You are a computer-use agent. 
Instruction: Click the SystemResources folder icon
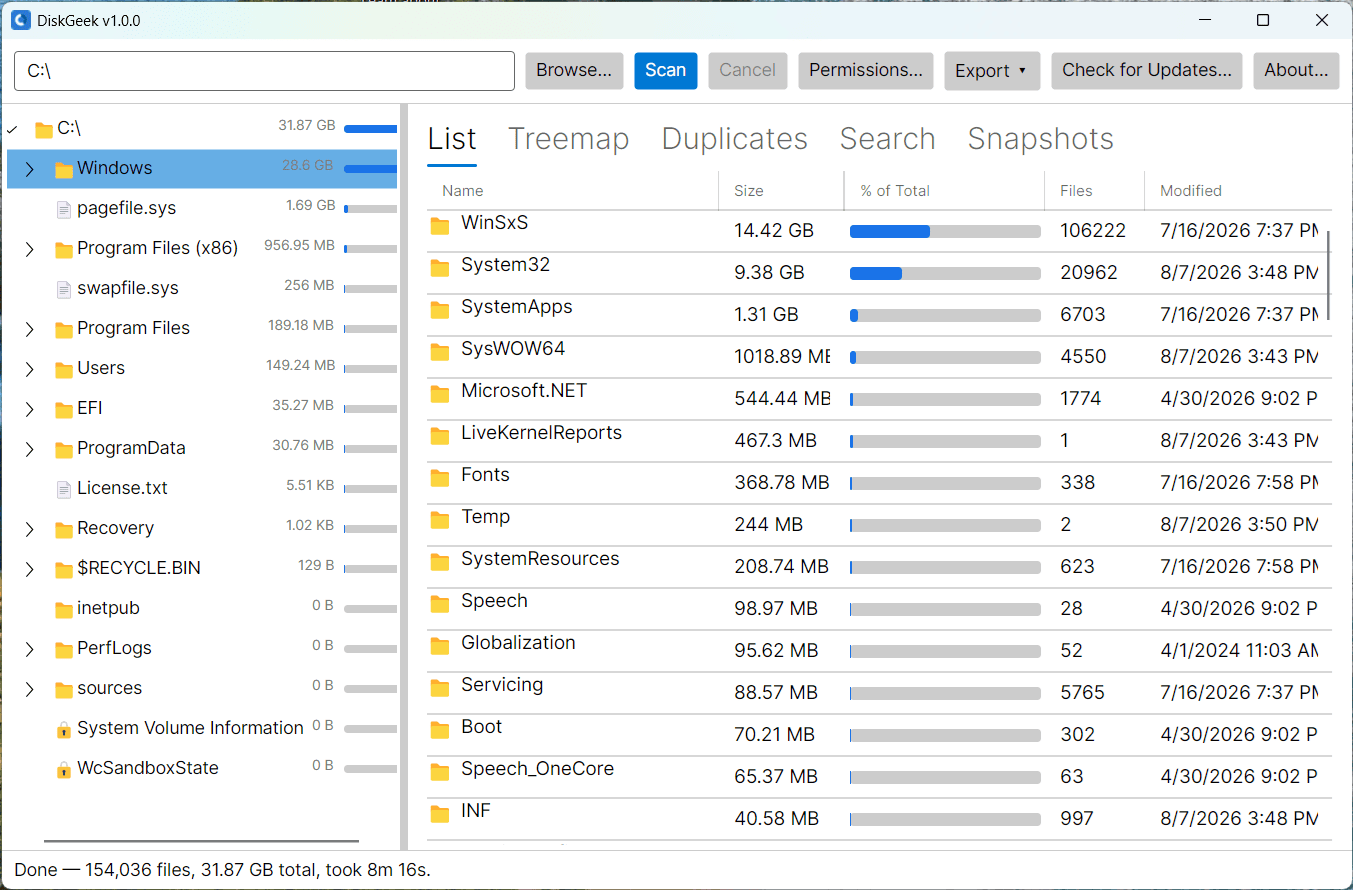pos(440,561)
